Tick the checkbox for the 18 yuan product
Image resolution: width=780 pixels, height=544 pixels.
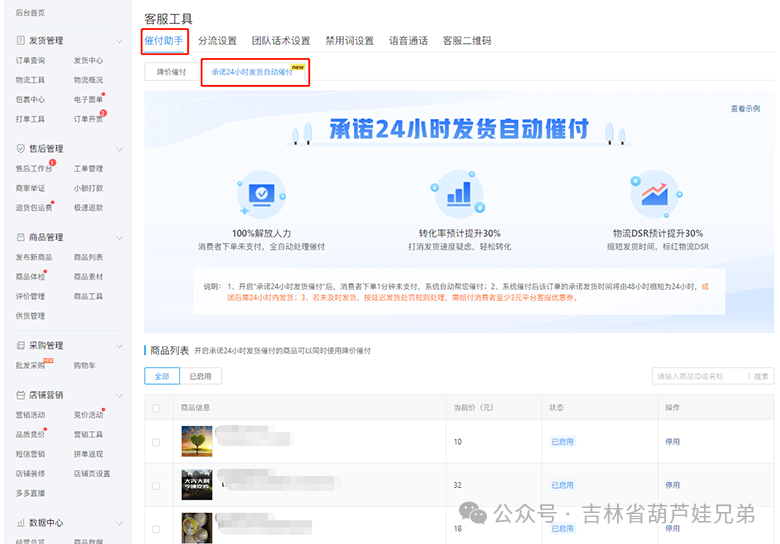point(156,529)
